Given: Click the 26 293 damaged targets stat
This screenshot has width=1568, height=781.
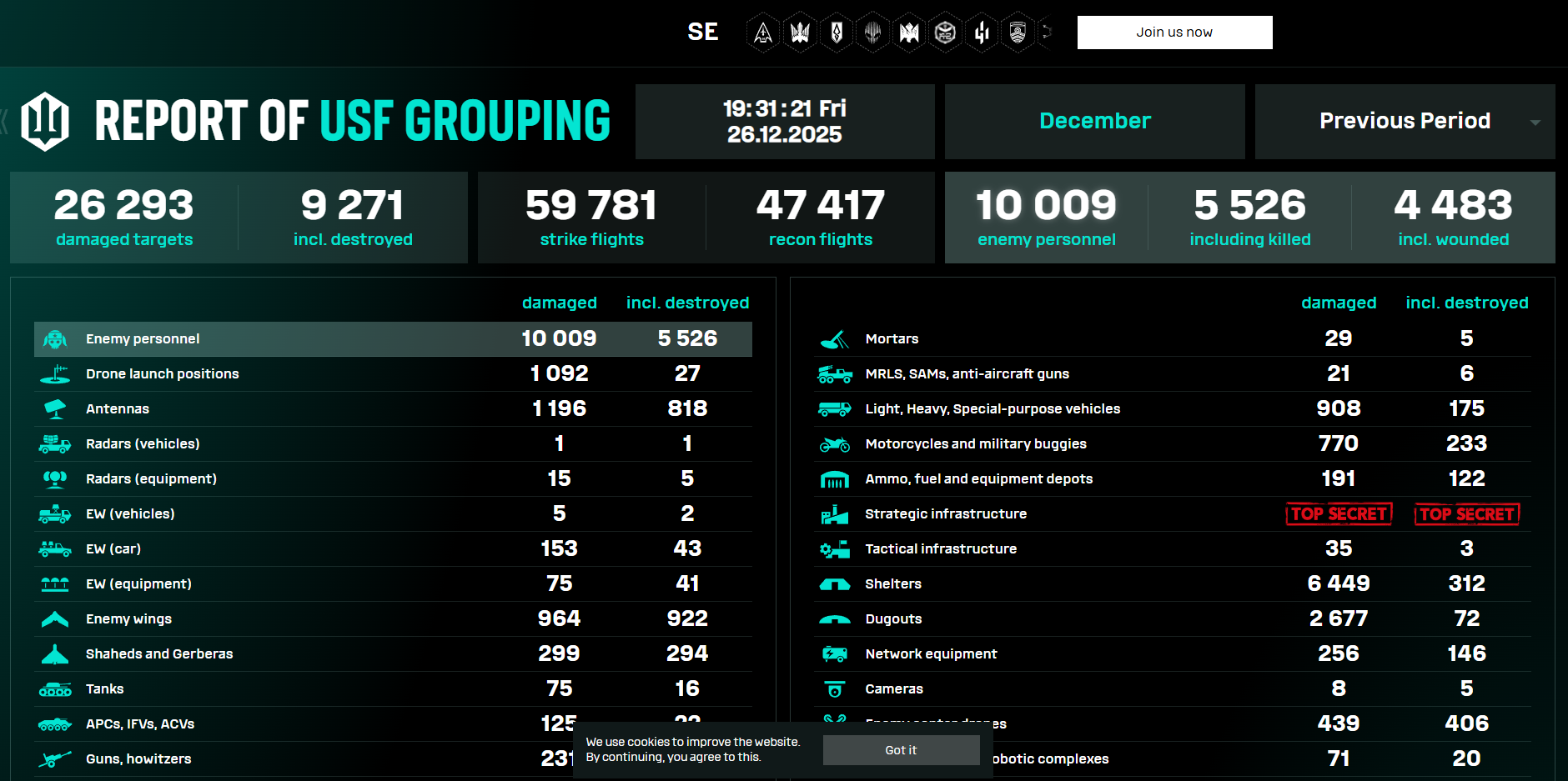Looking at the screenshot, I should pos(124,218).
